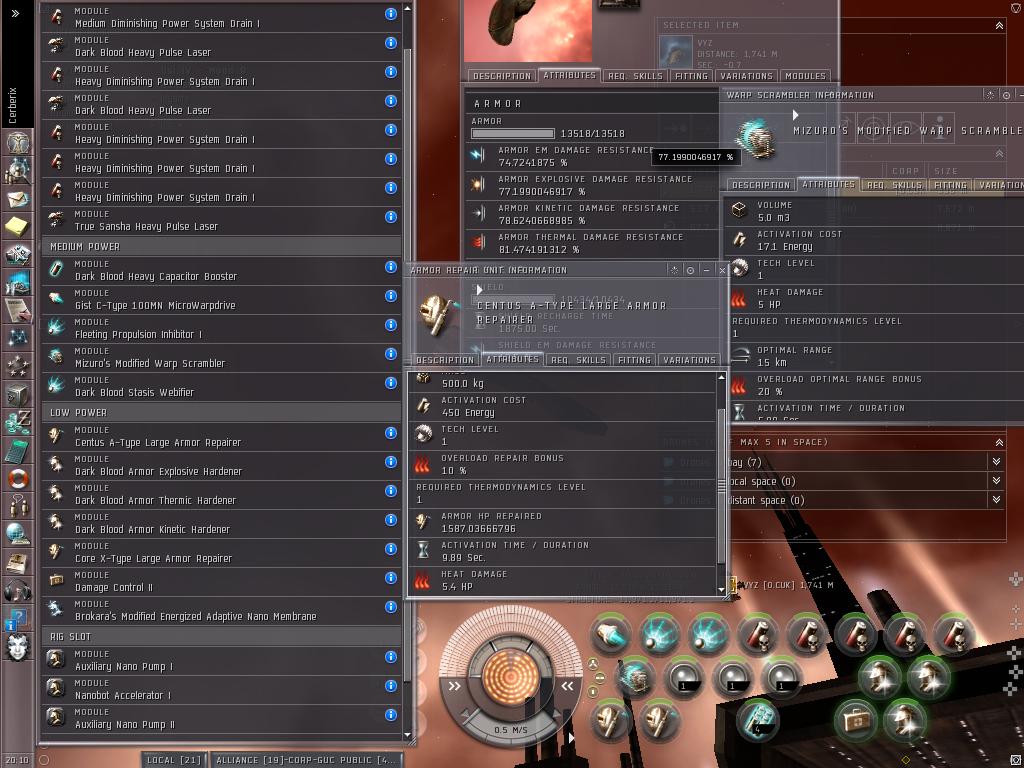Collapse the Drones panel header chevron
The image size is (1024, 768).
pos(999,442)
